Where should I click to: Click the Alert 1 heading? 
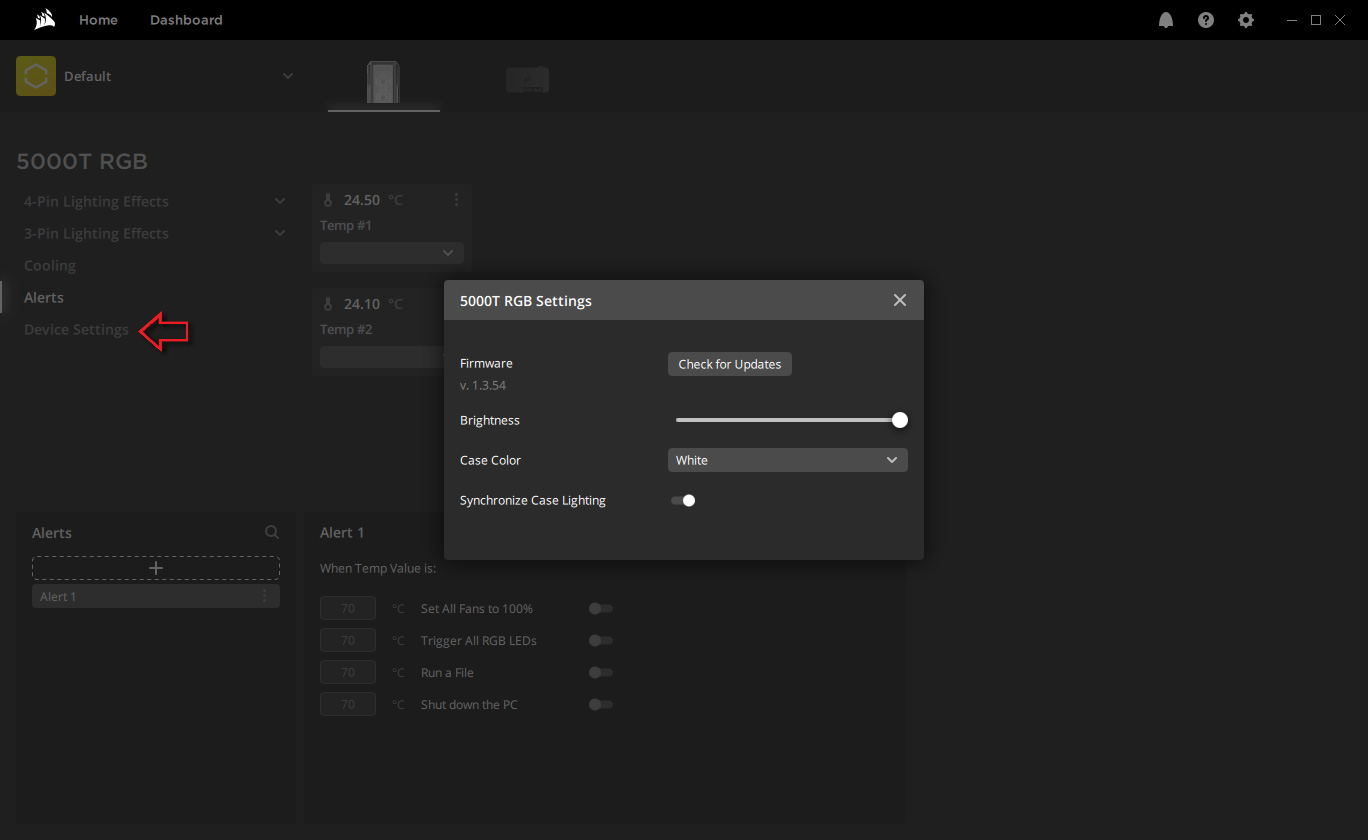(x=342, y=533)
